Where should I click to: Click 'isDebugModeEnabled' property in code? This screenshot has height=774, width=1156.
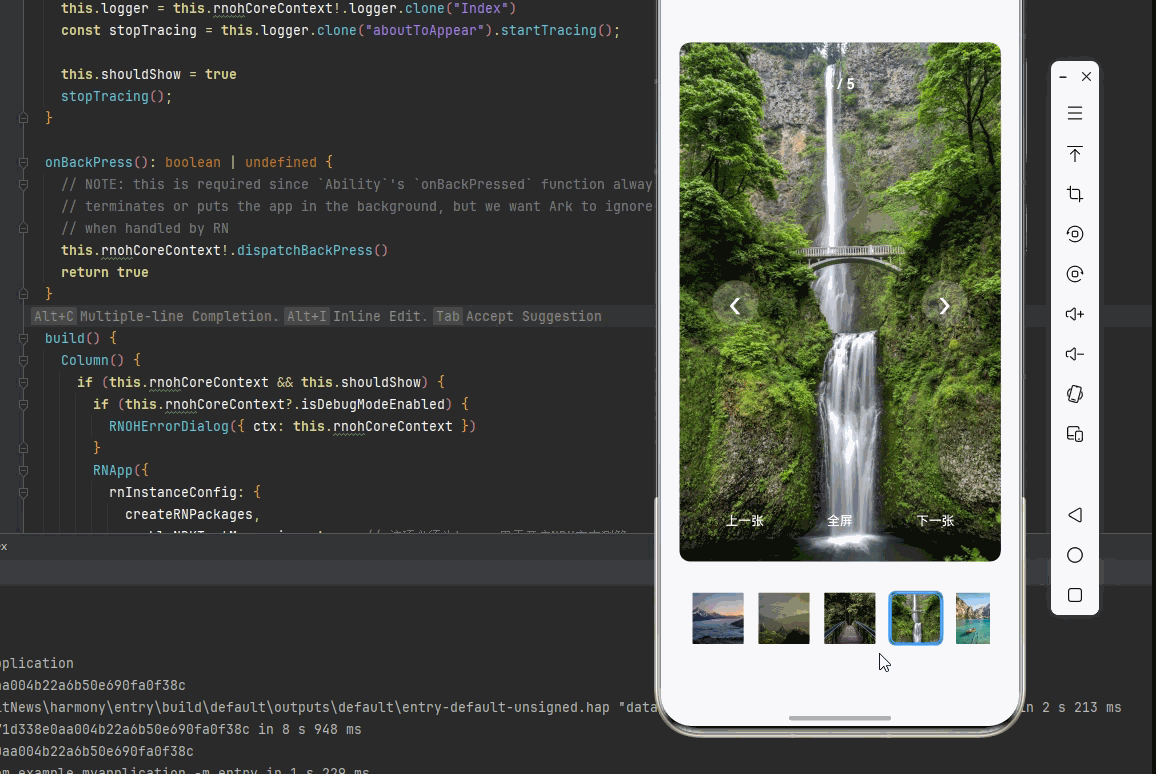pos(373,404)
